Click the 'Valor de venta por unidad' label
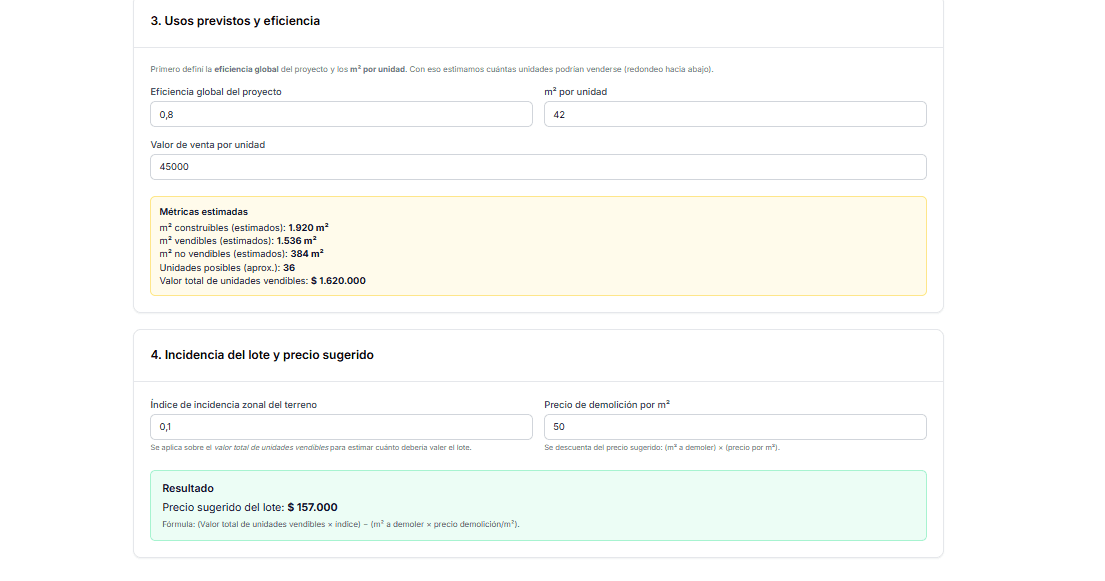The image size is (1105, 581). coord(207,145)
